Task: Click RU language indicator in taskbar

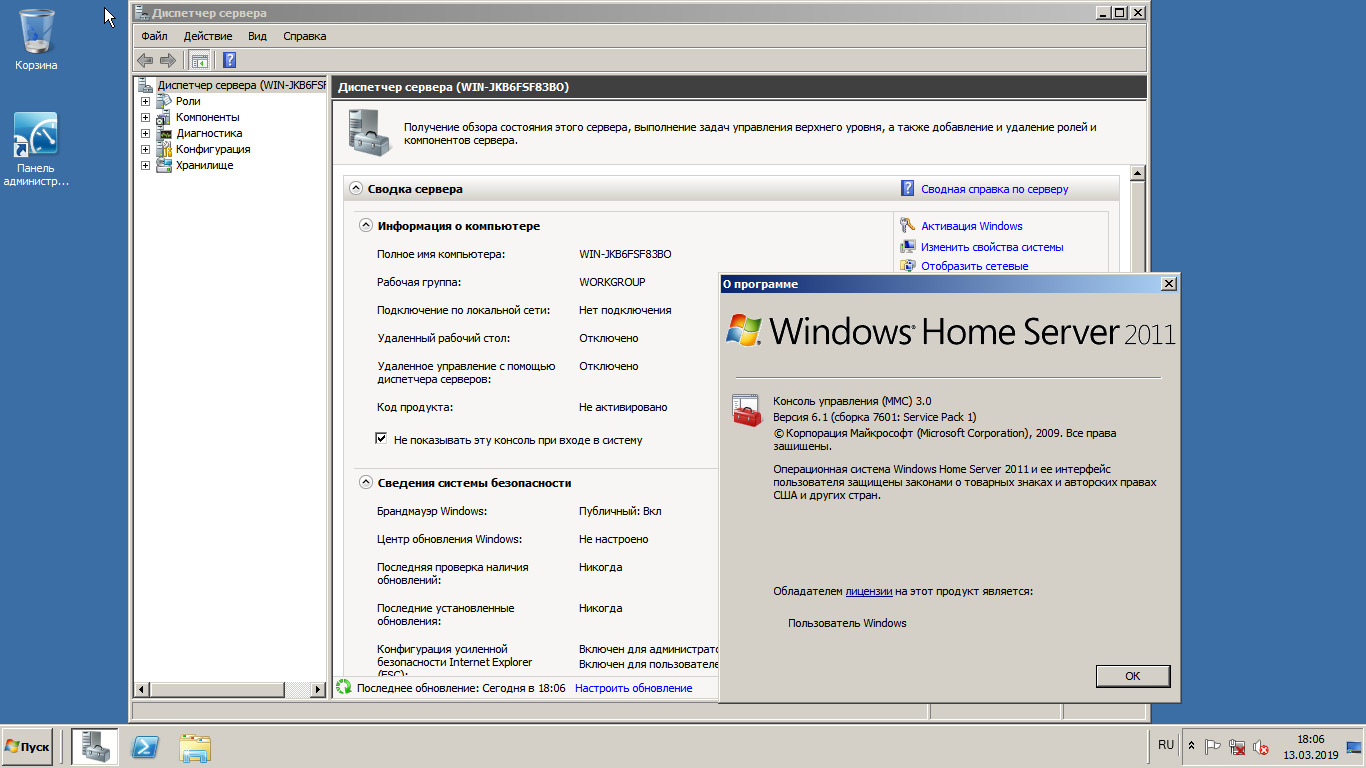Action: pos(1166,745)
